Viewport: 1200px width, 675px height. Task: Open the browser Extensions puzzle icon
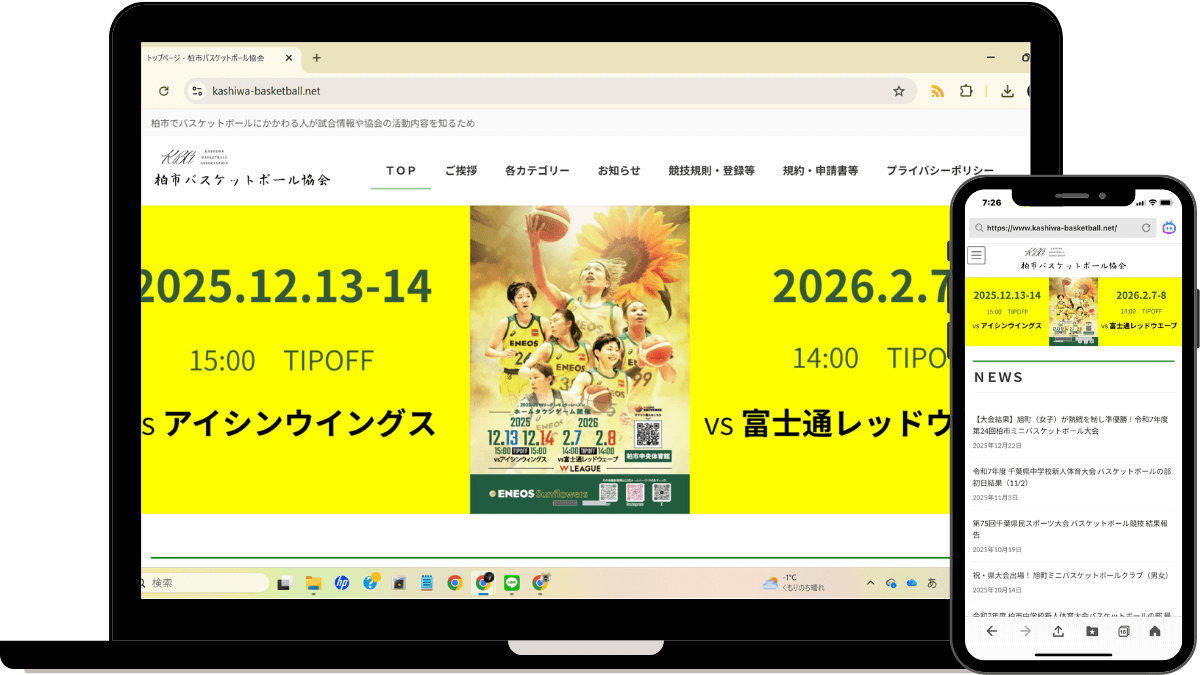click(x=966, y=91)
